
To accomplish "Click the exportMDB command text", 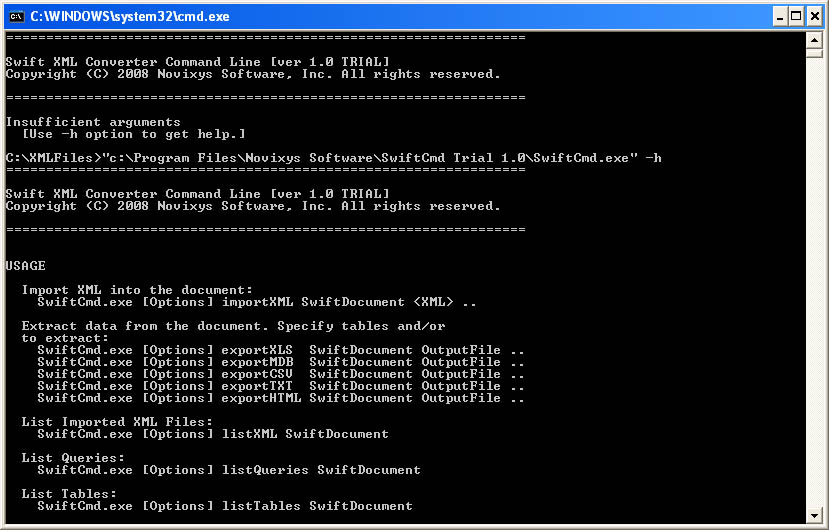I will click(257, 362).
